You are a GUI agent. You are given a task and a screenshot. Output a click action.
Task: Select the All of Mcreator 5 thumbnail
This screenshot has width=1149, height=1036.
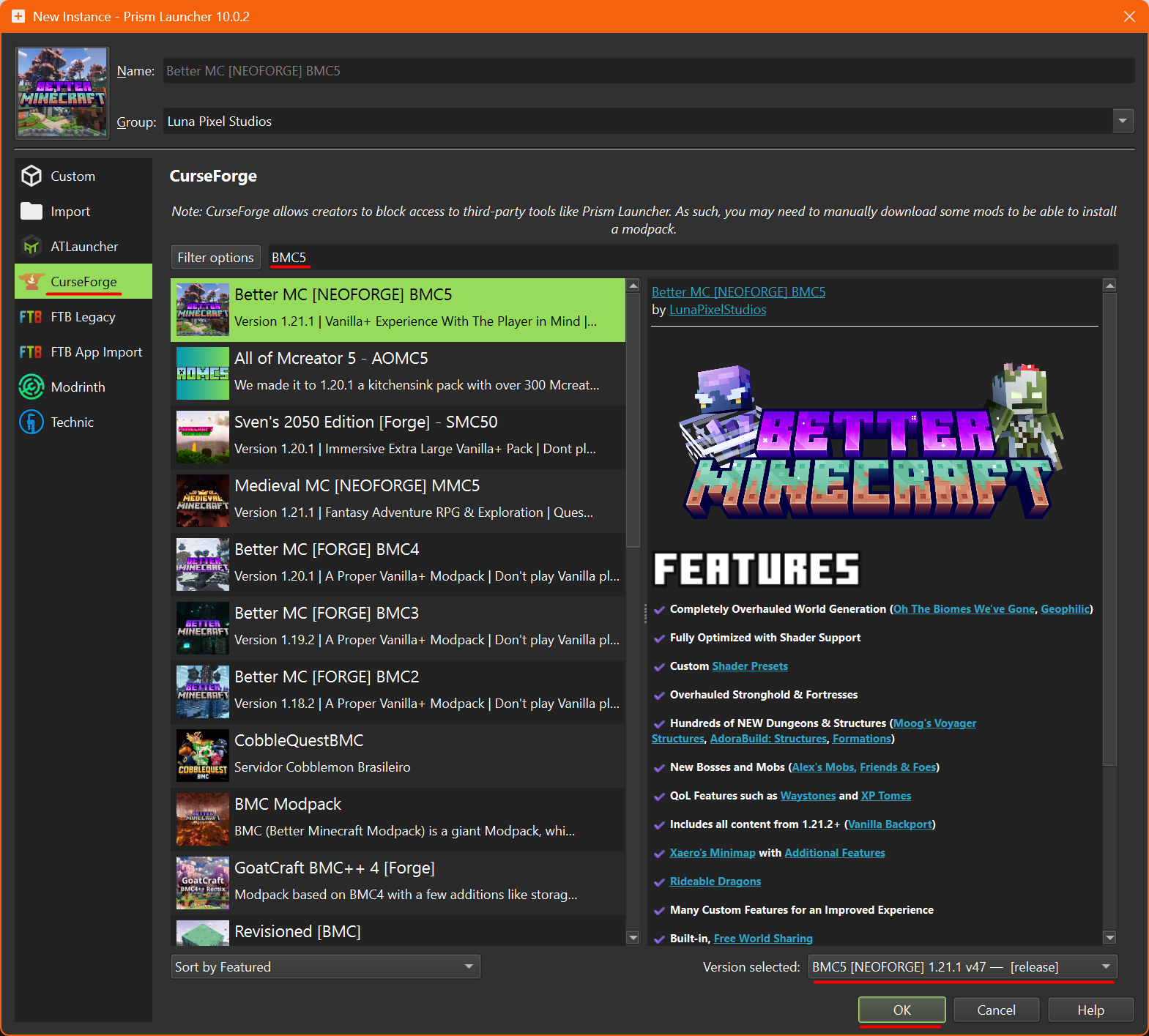(x=203, y=373)
